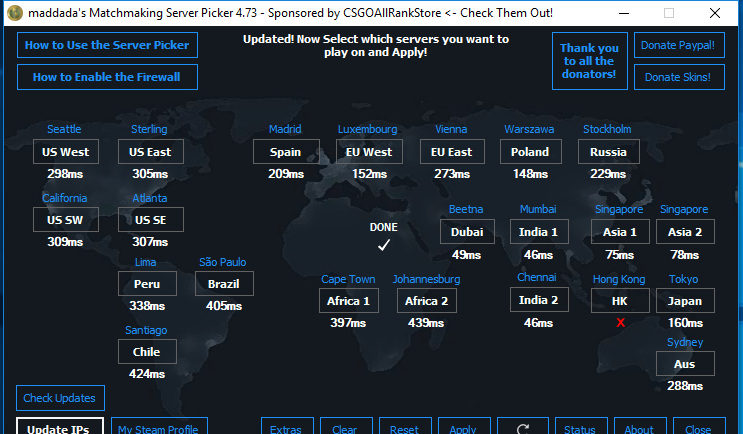Toggle the US West server button
This screenshot has height=434, width=743.
(x=66, y=152)
